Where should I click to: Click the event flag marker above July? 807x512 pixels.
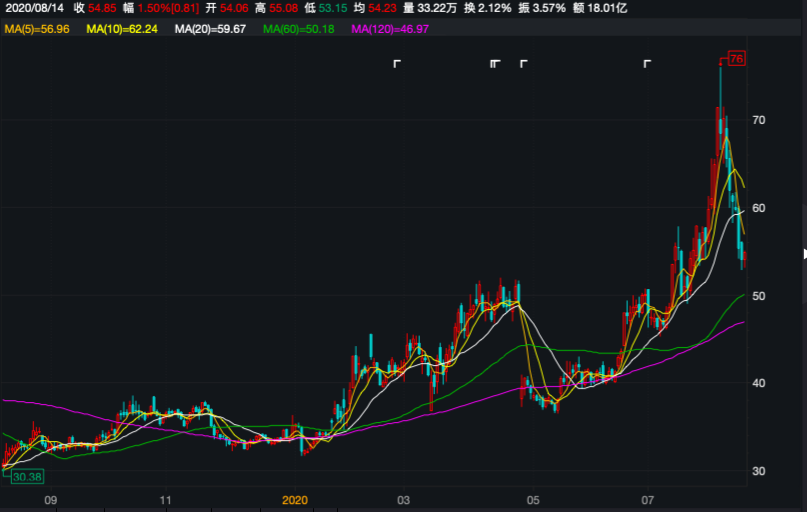pos(647,64)
